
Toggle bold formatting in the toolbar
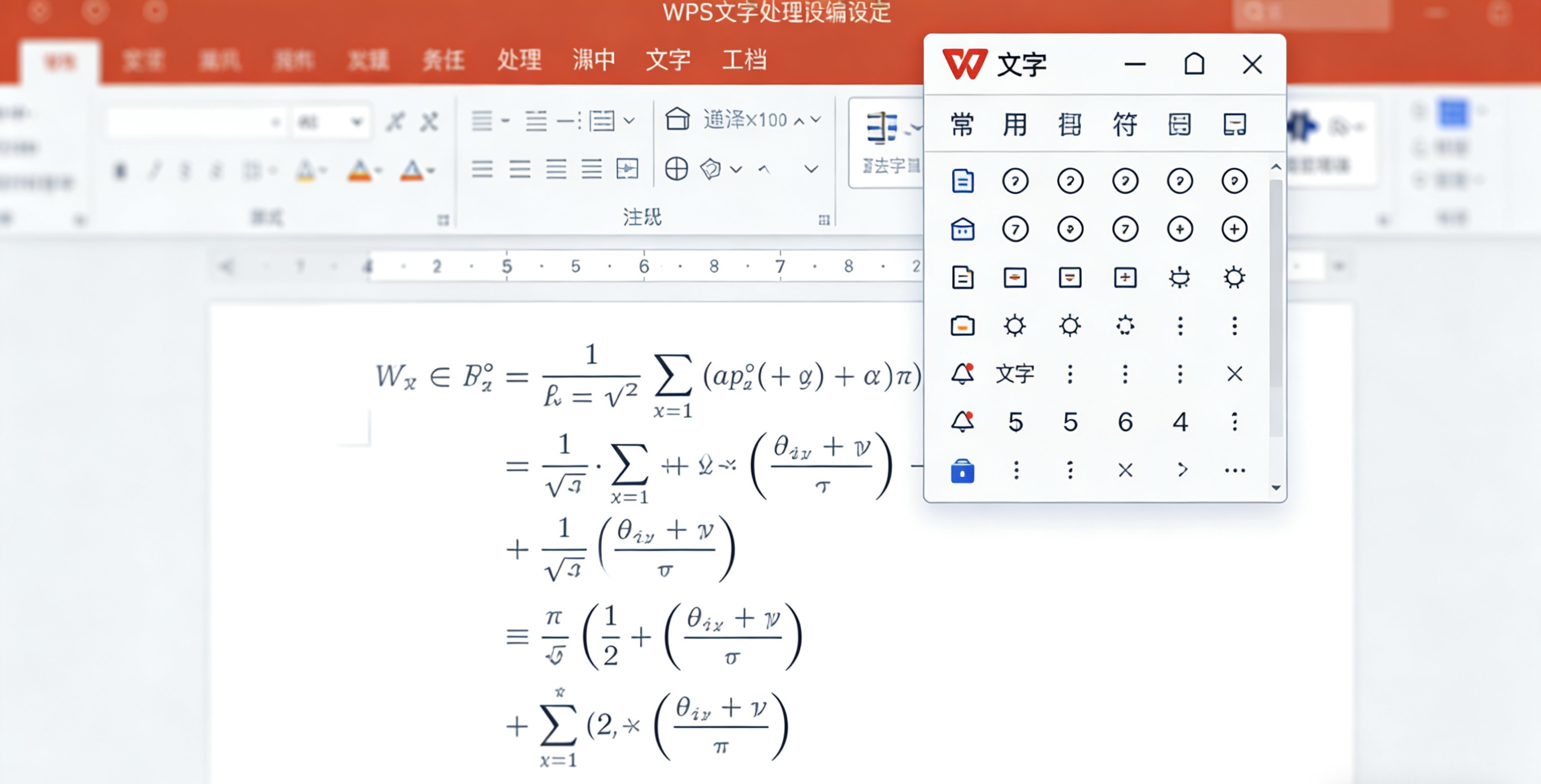(122, 171)
